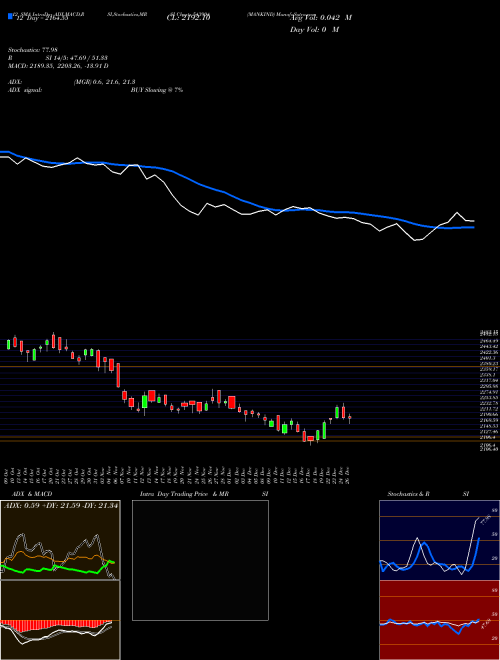This screenshot has height=660, width=500.
Task: Click the 'Stochastics & R' panel title
Action: click(408, 494)
